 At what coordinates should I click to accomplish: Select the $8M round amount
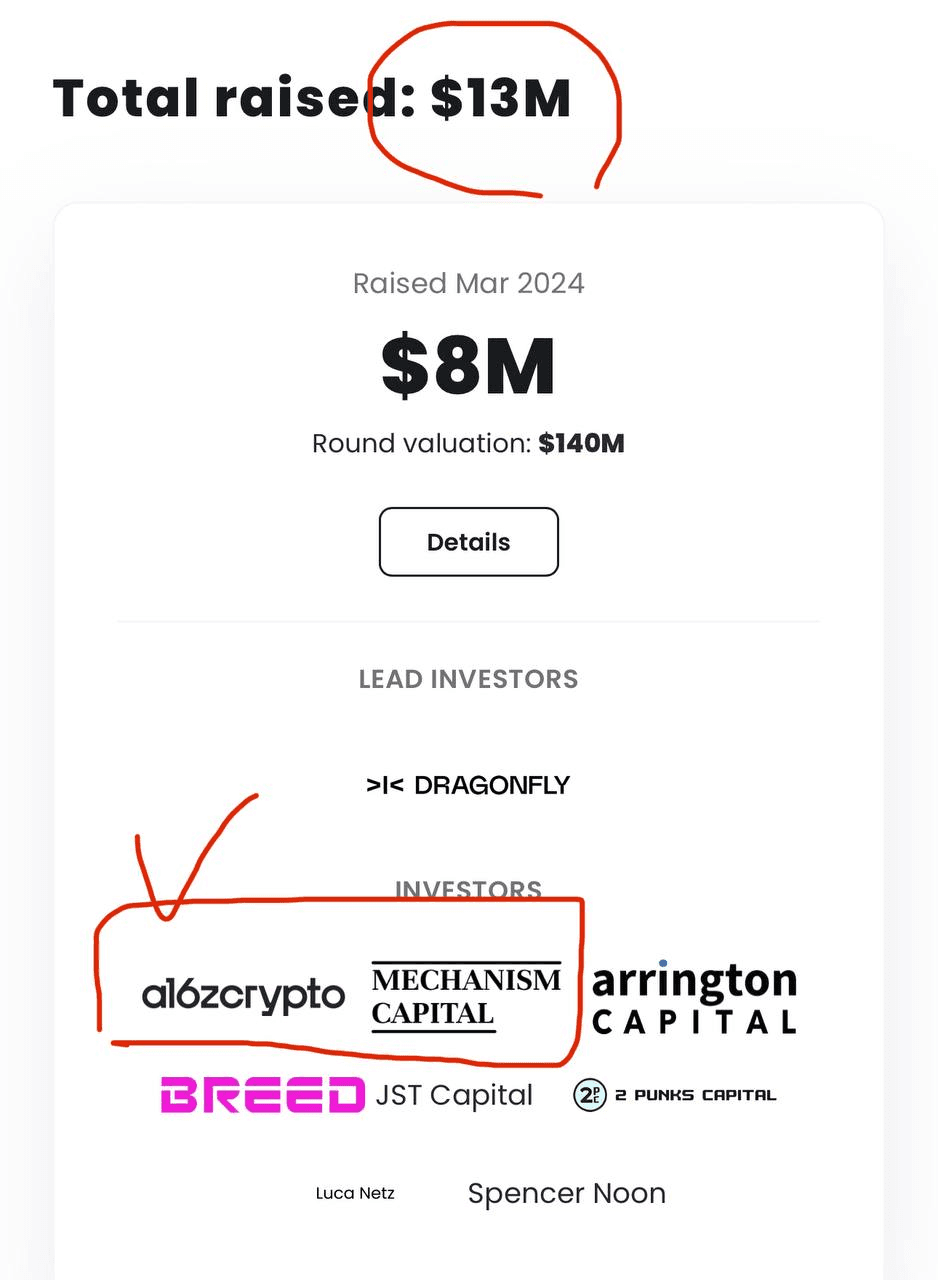468,366
